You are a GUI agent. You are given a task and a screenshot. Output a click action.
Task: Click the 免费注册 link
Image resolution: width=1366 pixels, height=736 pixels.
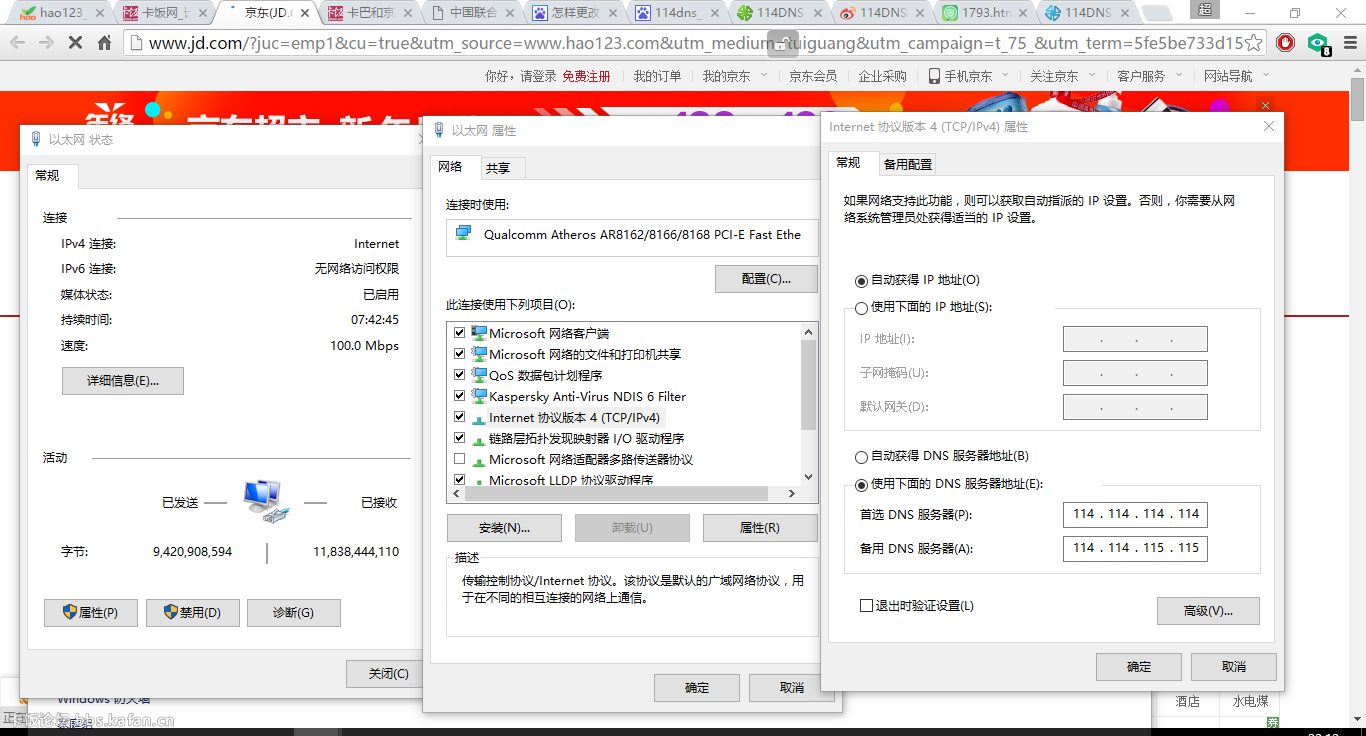click(586, 76)
